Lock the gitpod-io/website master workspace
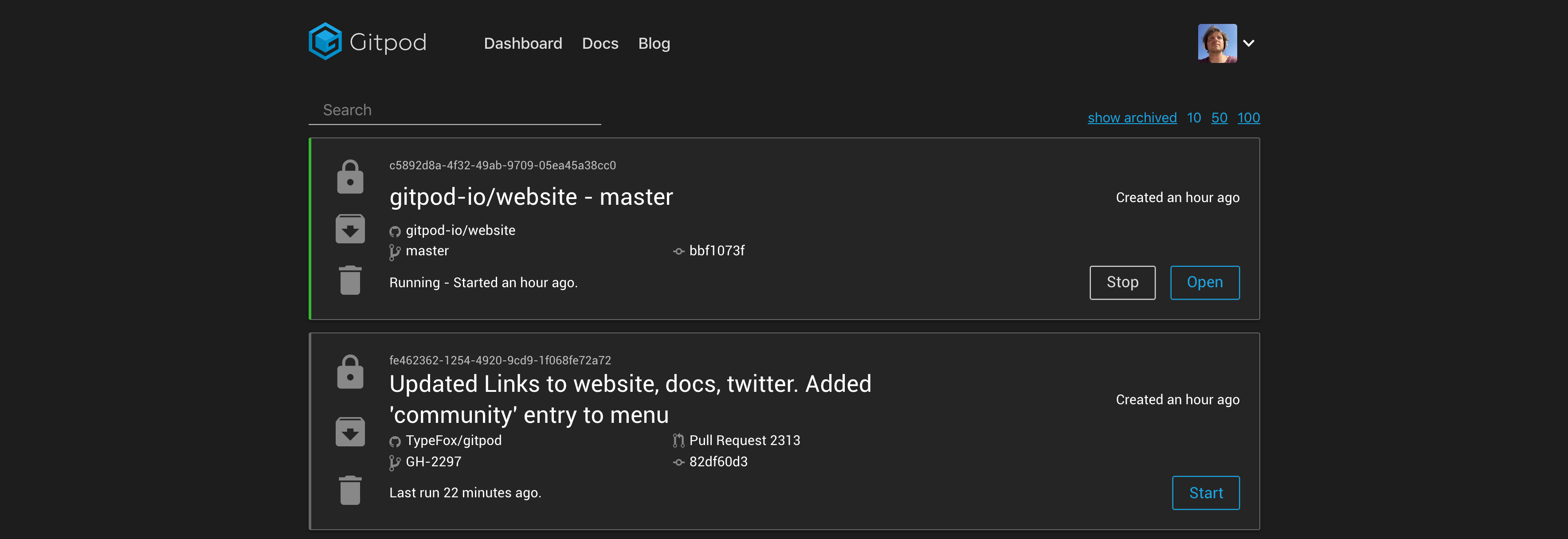This screenshot has height=539, width=1568. coord(350,176)
